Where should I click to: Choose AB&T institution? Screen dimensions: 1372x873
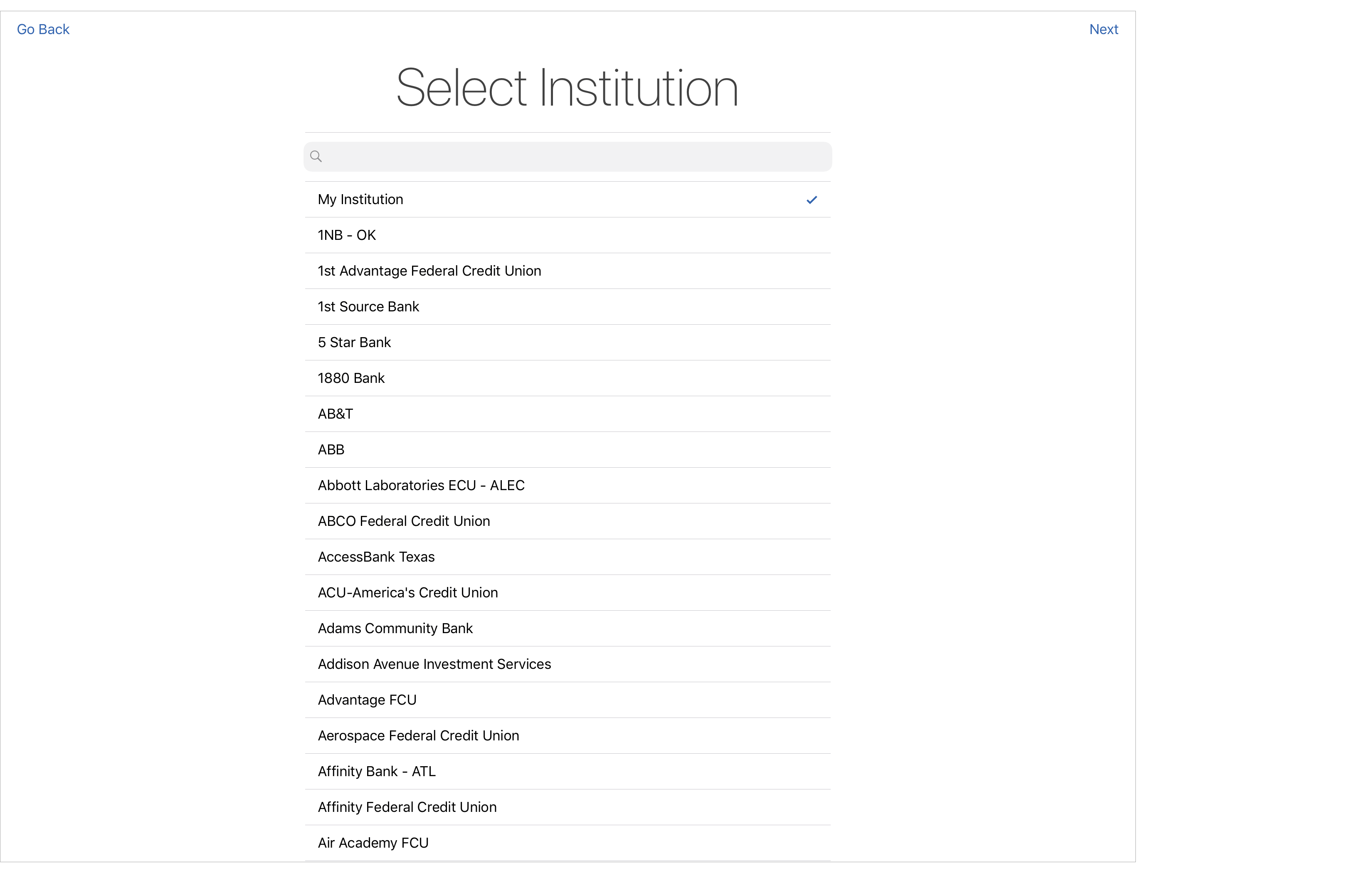[335, 414]
